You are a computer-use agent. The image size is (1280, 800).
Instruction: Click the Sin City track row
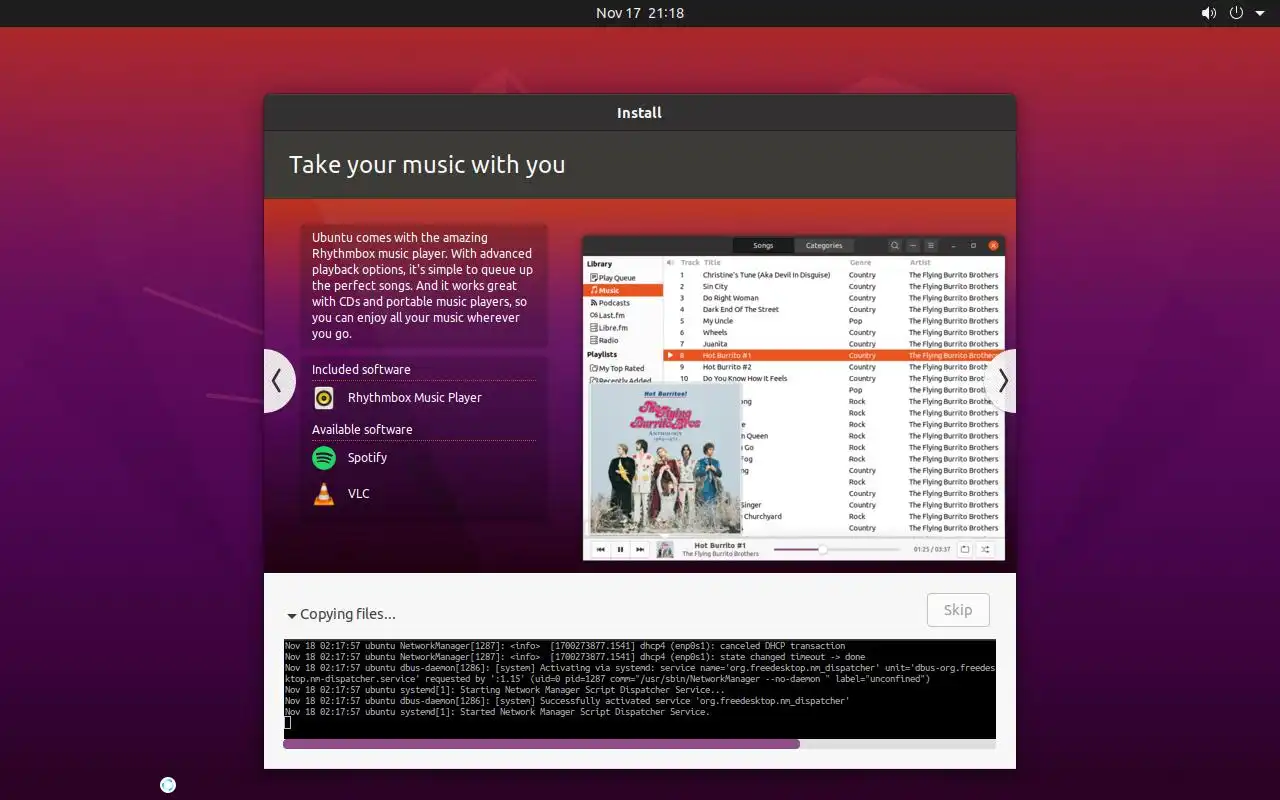pos(834,286)
